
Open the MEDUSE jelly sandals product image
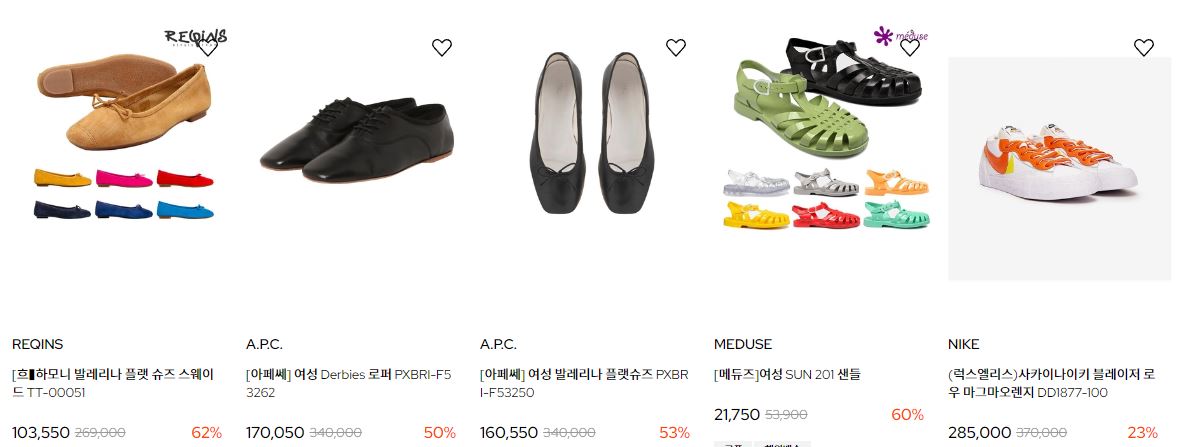[x=826, y=132]
